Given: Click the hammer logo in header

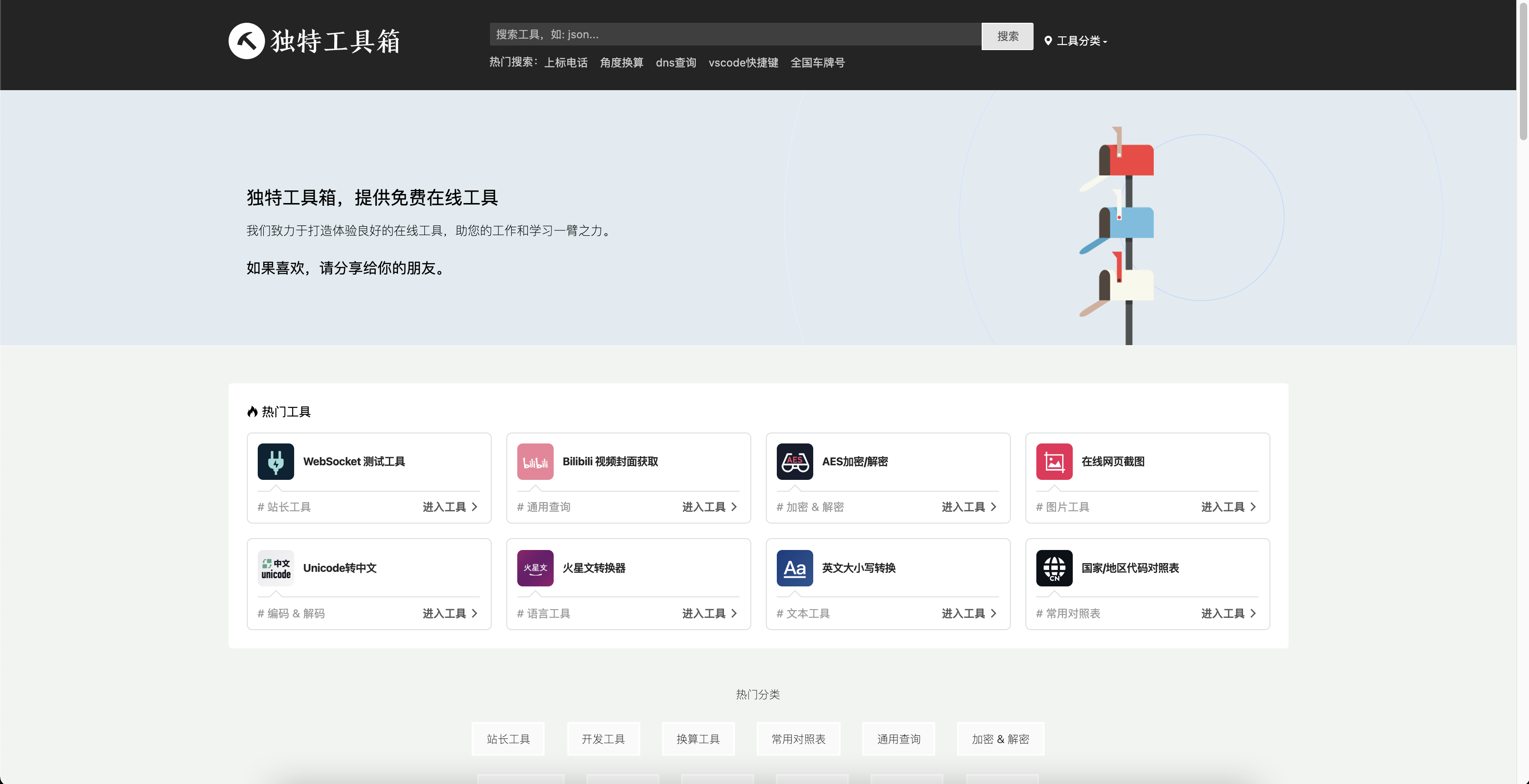Looking at the screenshot, I should tap(246, 41).
